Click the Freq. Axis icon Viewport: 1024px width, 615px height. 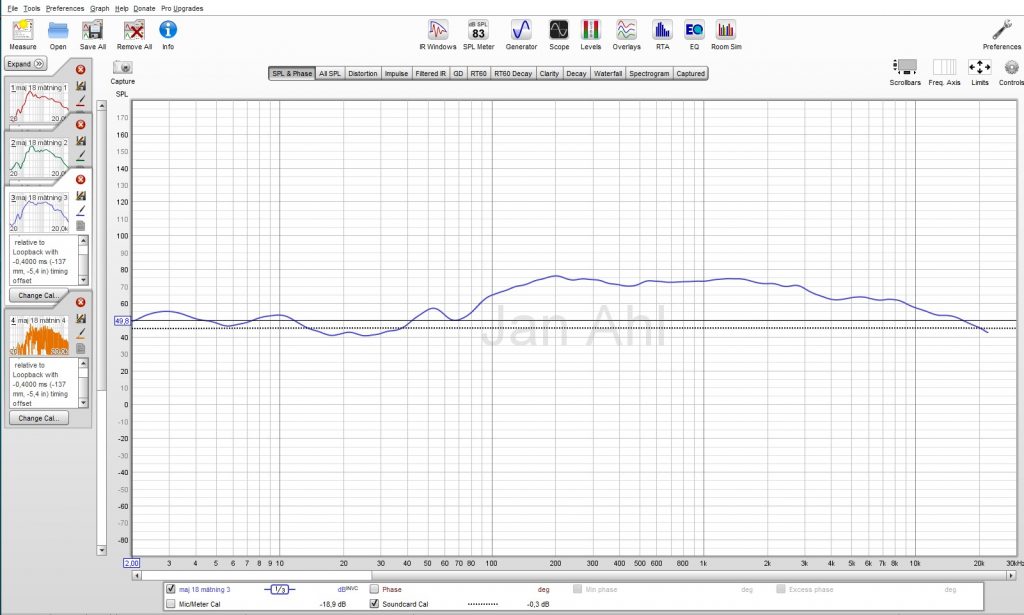point(944,67)
